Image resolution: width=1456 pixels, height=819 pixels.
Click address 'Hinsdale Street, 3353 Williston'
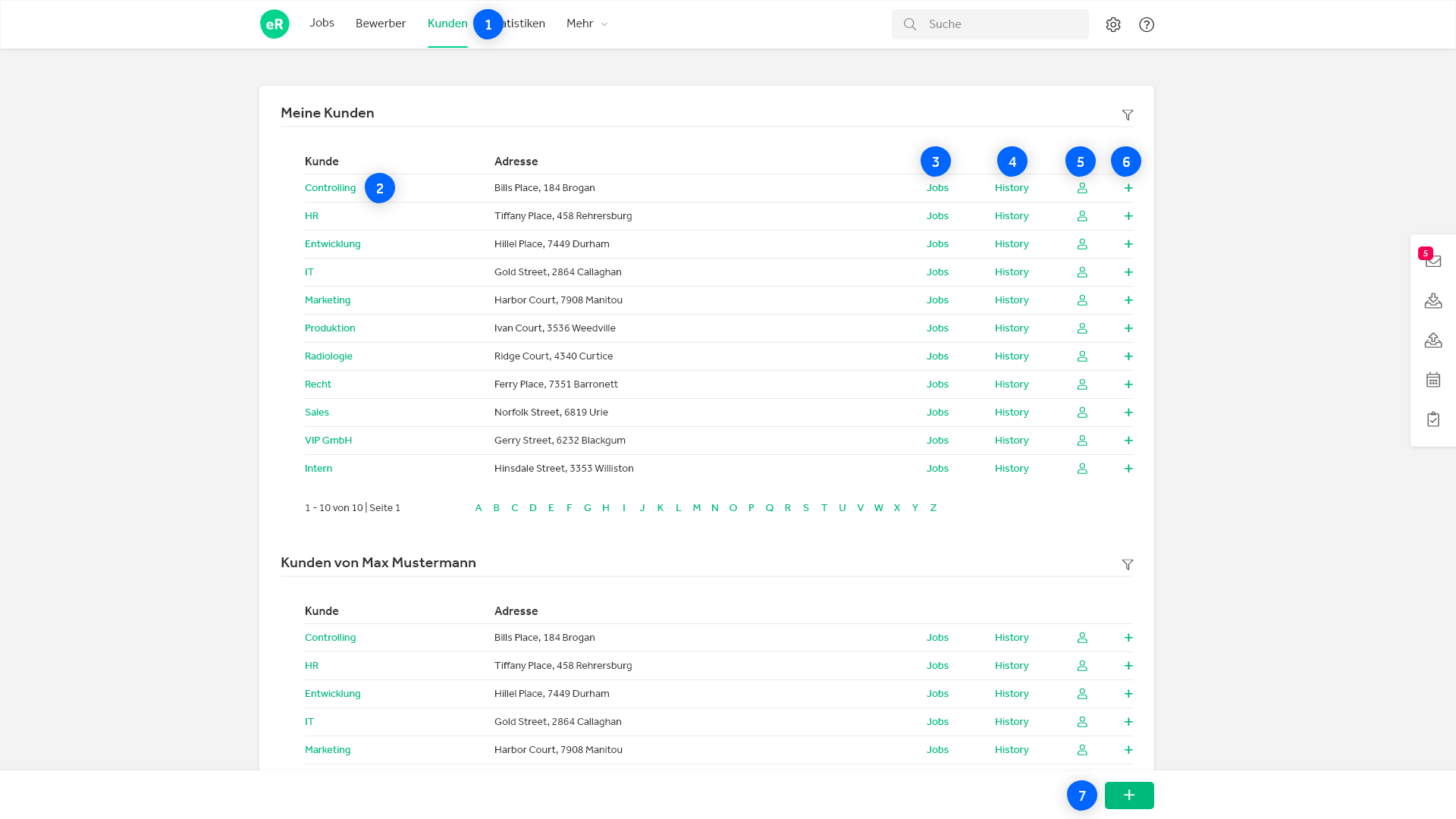(x=564, y=469)
